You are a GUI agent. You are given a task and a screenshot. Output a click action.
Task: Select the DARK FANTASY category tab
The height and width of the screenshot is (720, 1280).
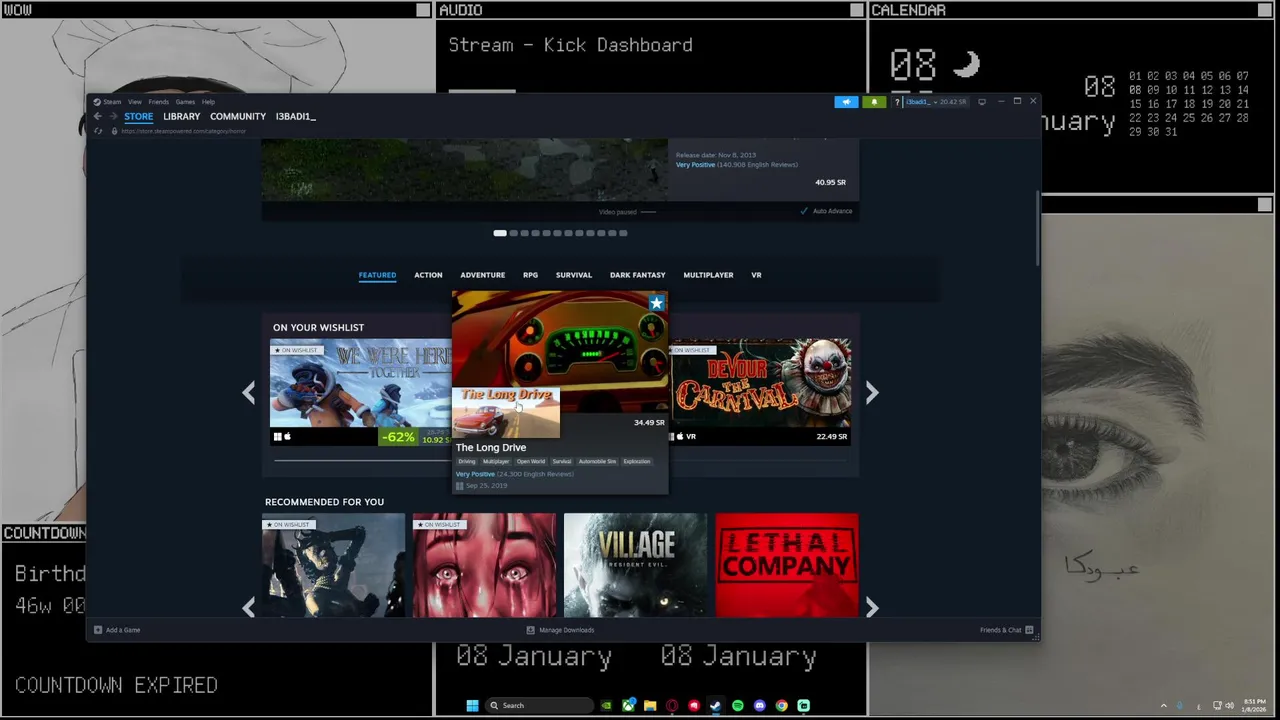(637, 275)
